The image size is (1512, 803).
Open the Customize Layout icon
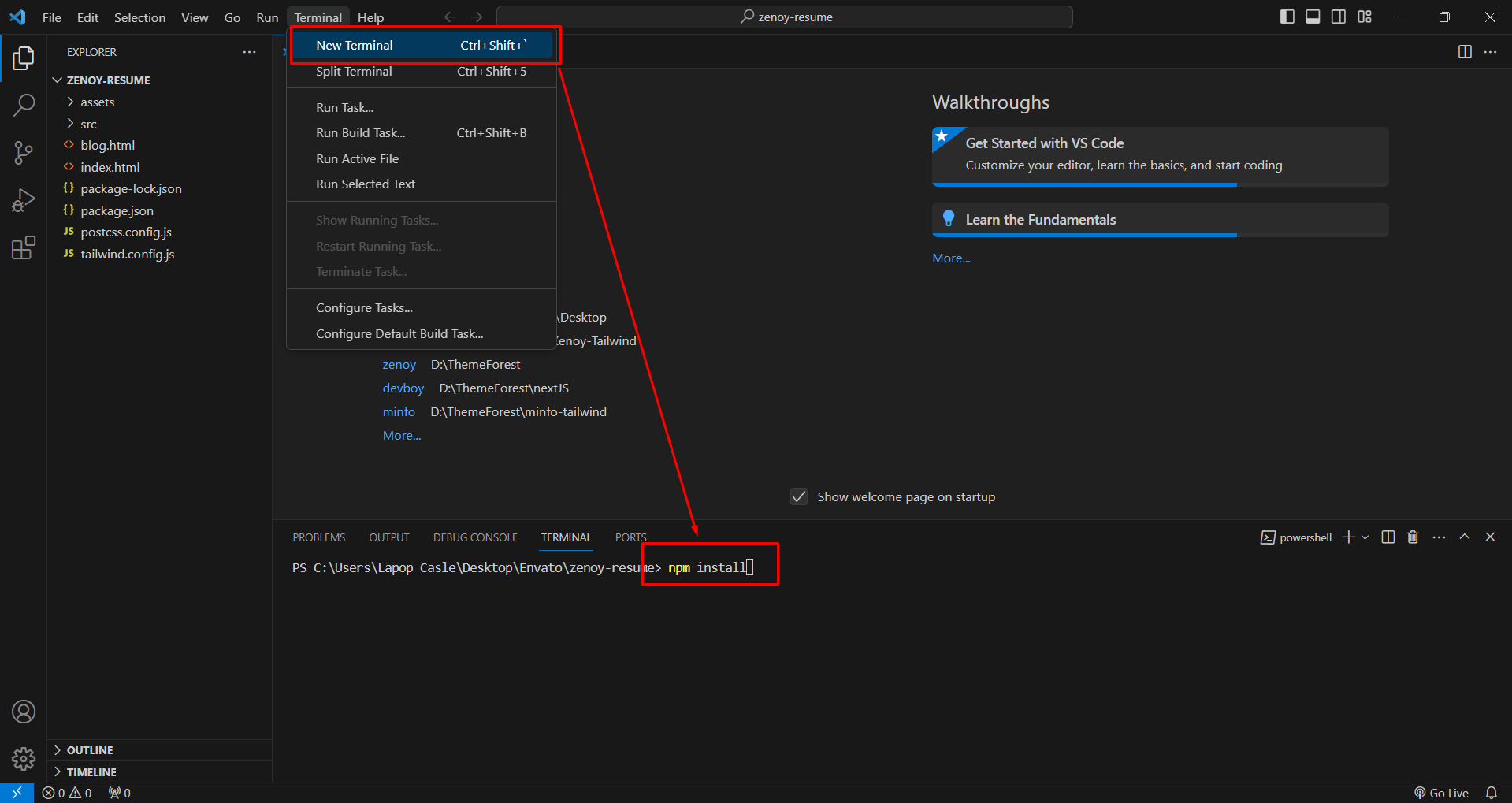[1365, 17]
